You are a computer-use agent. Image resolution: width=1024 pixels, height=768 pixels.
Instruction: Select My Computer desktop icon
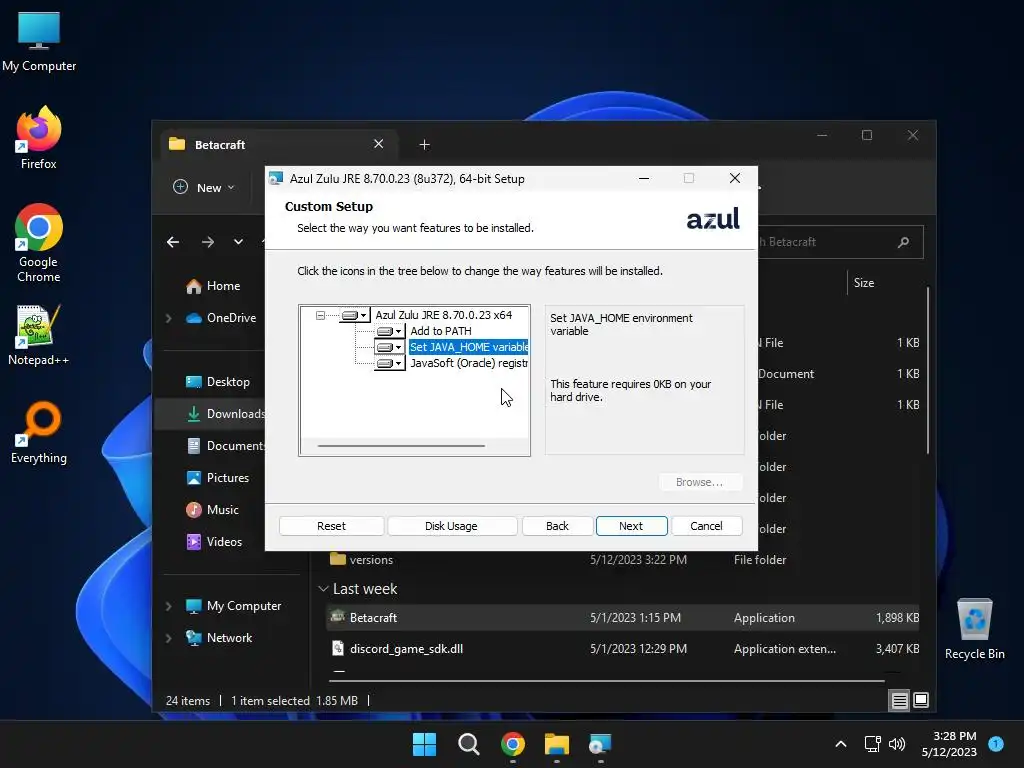pyautogui.click(x=39, y=42)
